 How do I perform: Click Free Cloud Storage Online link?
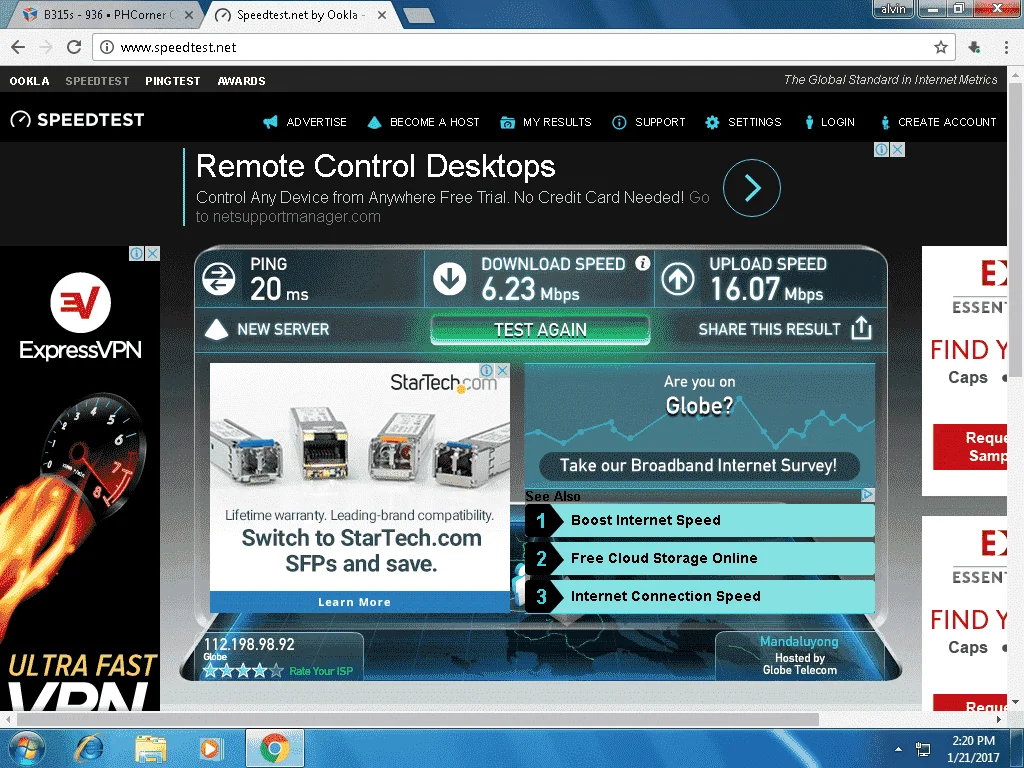[x=699, y=558]
